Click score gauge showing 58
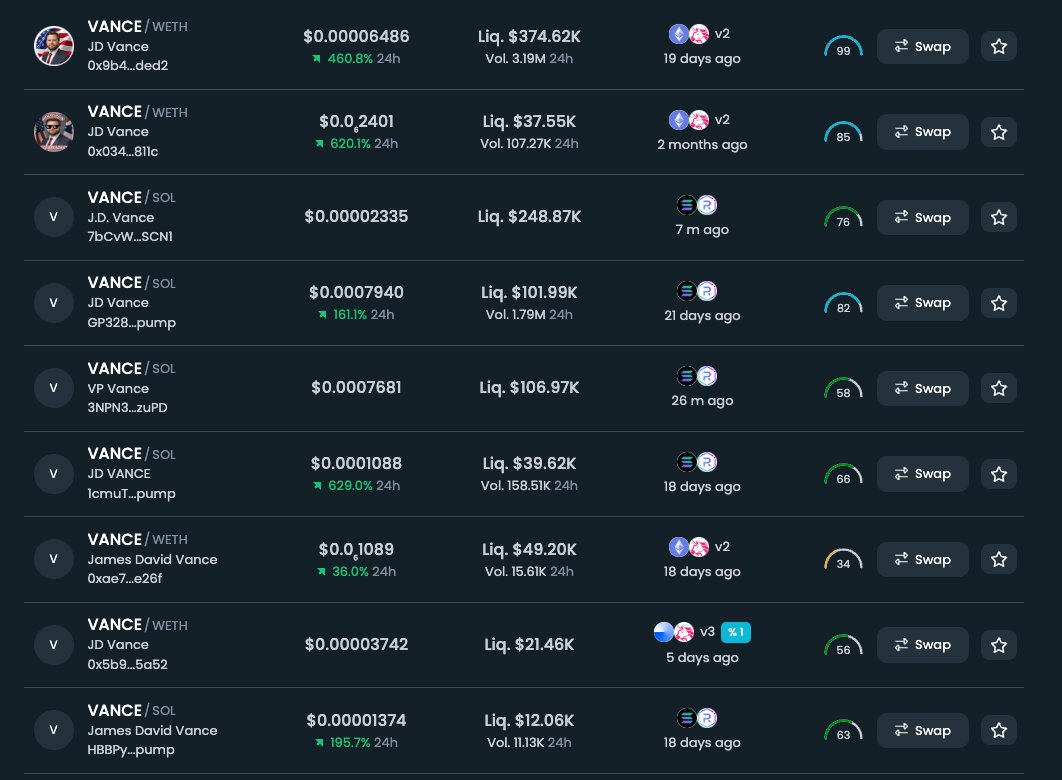 pos(843,389)
